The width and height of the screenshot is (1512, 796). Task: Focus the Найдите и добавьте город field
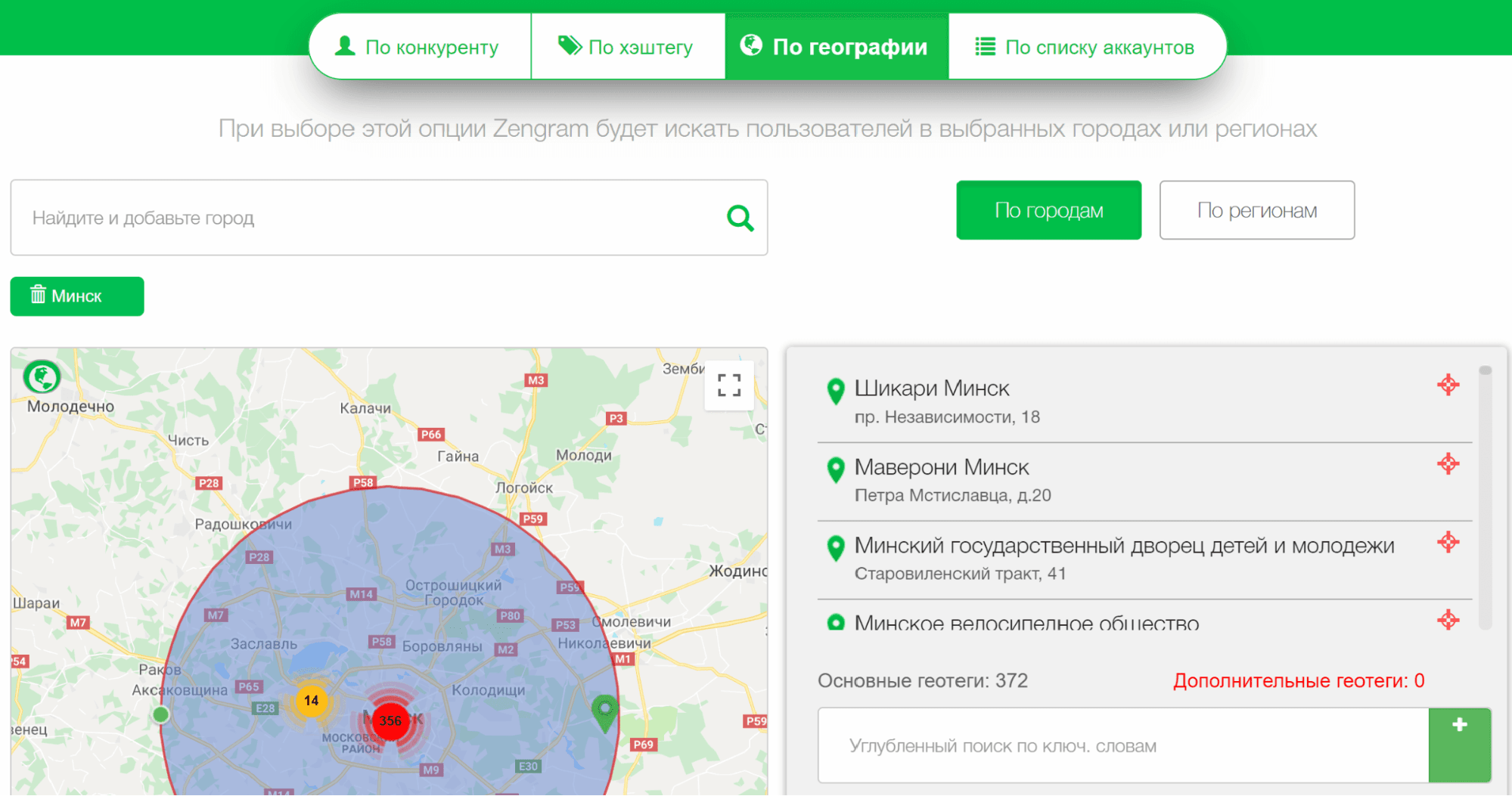click(389, 218)
